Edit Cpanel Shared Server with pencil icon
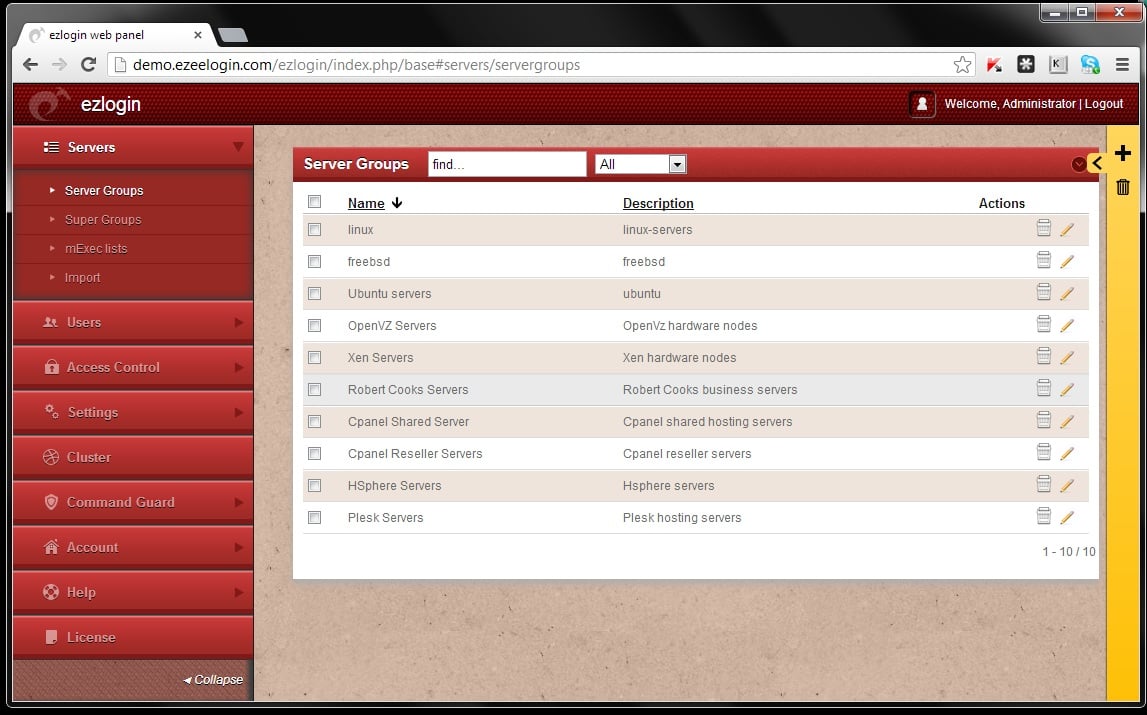The width and height of the screenshot is (1147, 715). tap(1067, 422)
